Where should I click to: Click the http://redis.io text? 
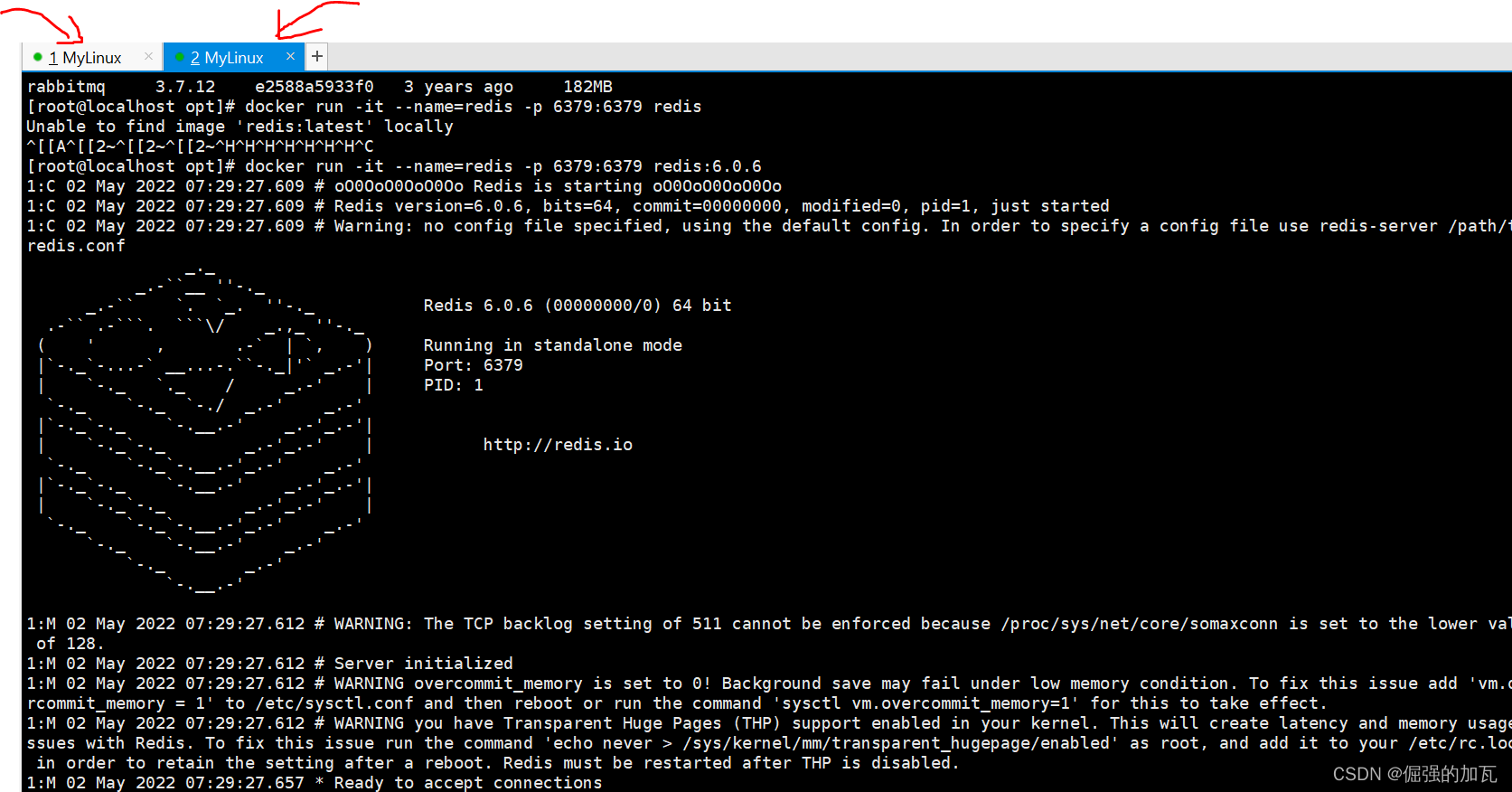pyautogui.click(x=558, y=445)
